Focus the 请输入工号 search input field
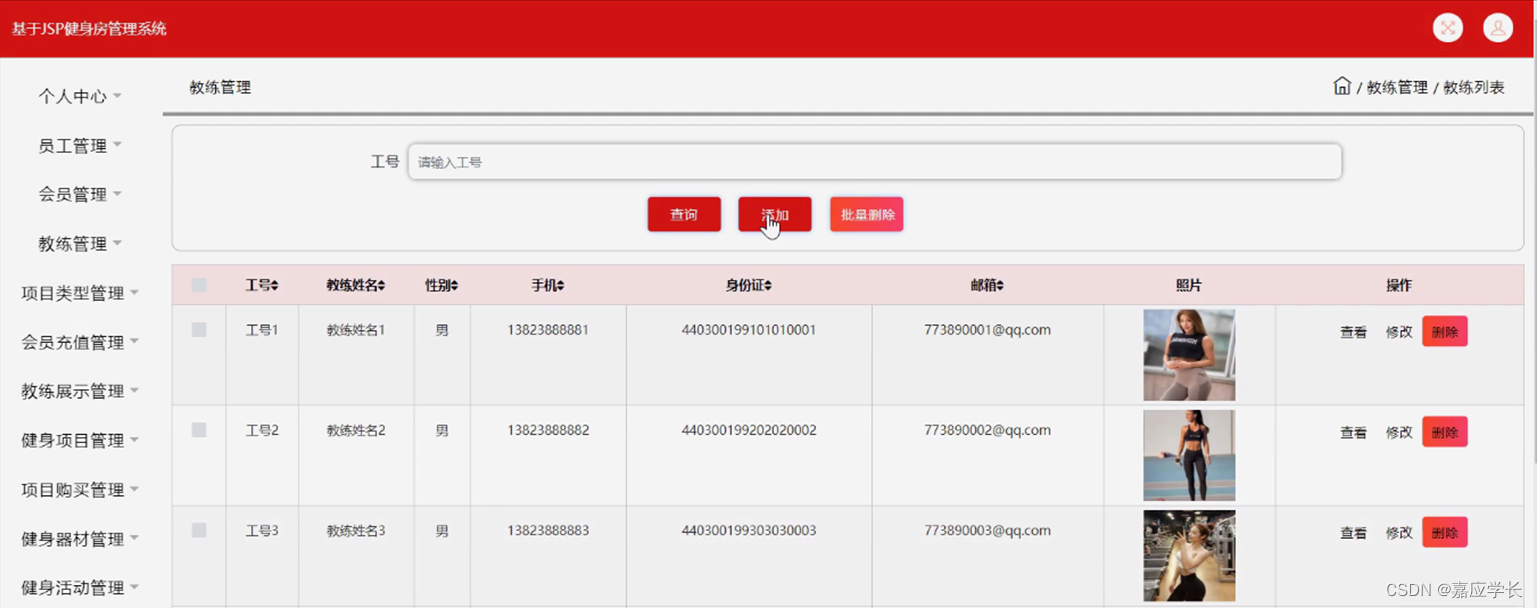Viewport: 1538px width, 608px height. point(875,162)
